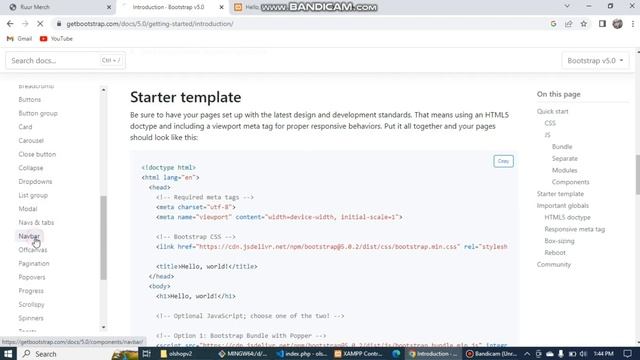Go back to the previous page
Viewport: 640px width, 360px height.
[x=10, y=24]
